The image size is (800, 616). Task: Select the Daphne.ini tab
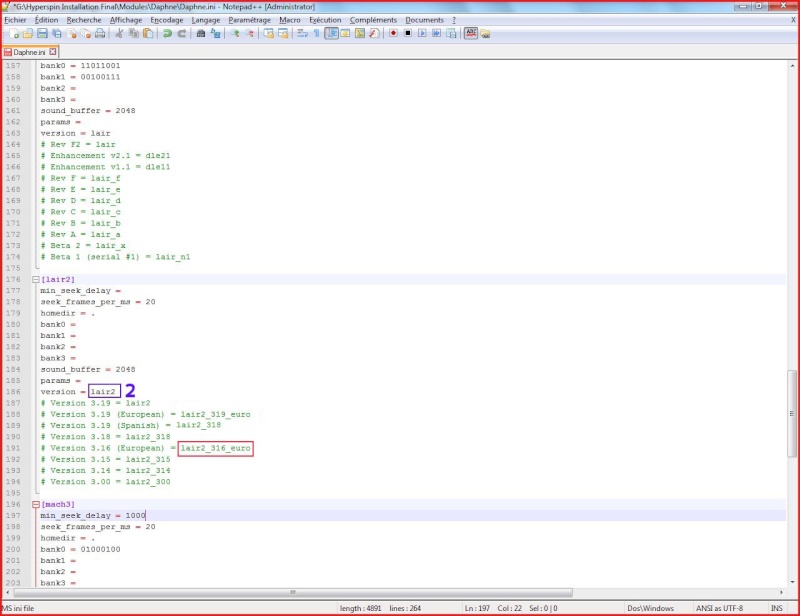29,52
